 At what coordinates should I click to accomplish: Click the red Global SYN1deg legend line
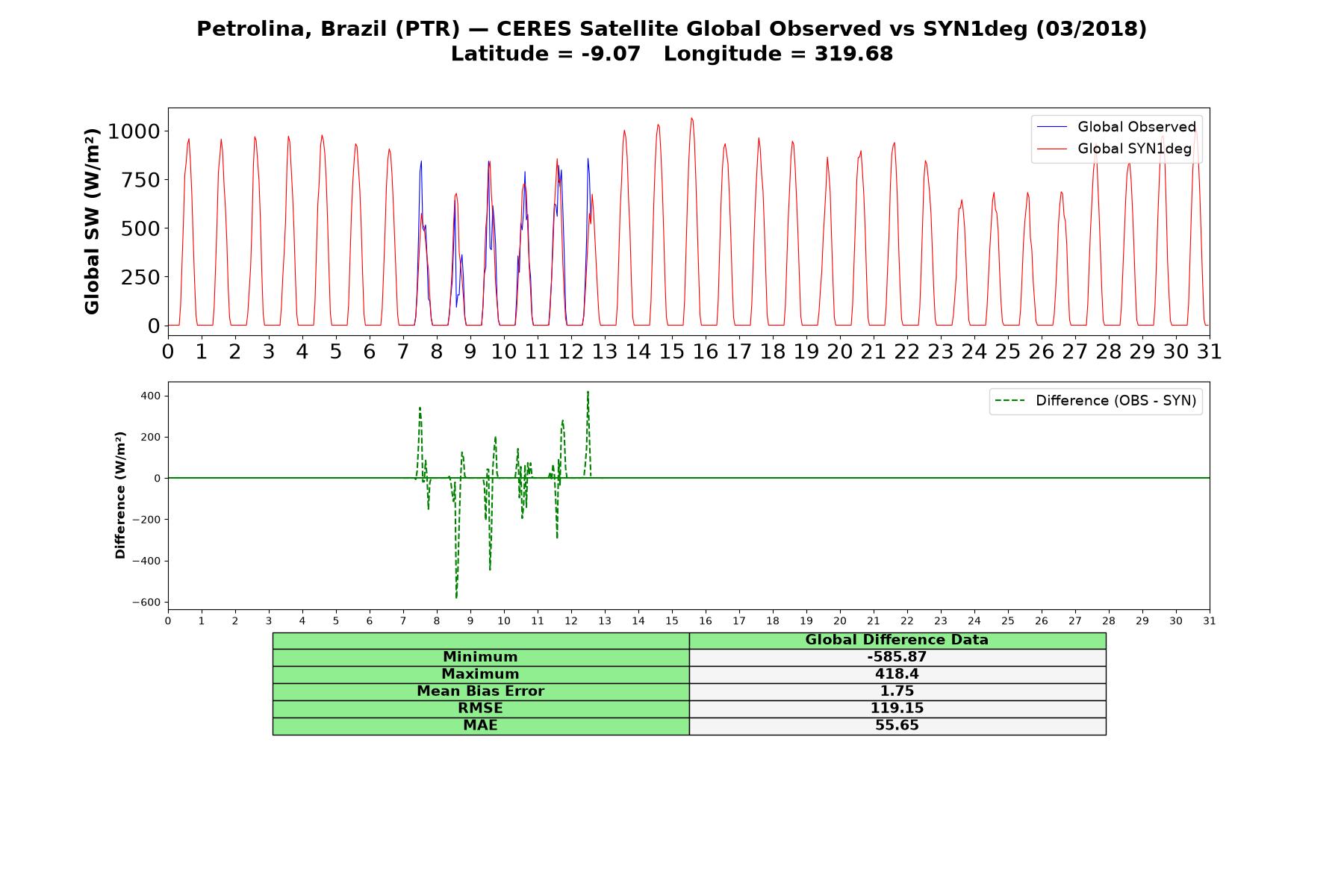(x=1052, y=149)
